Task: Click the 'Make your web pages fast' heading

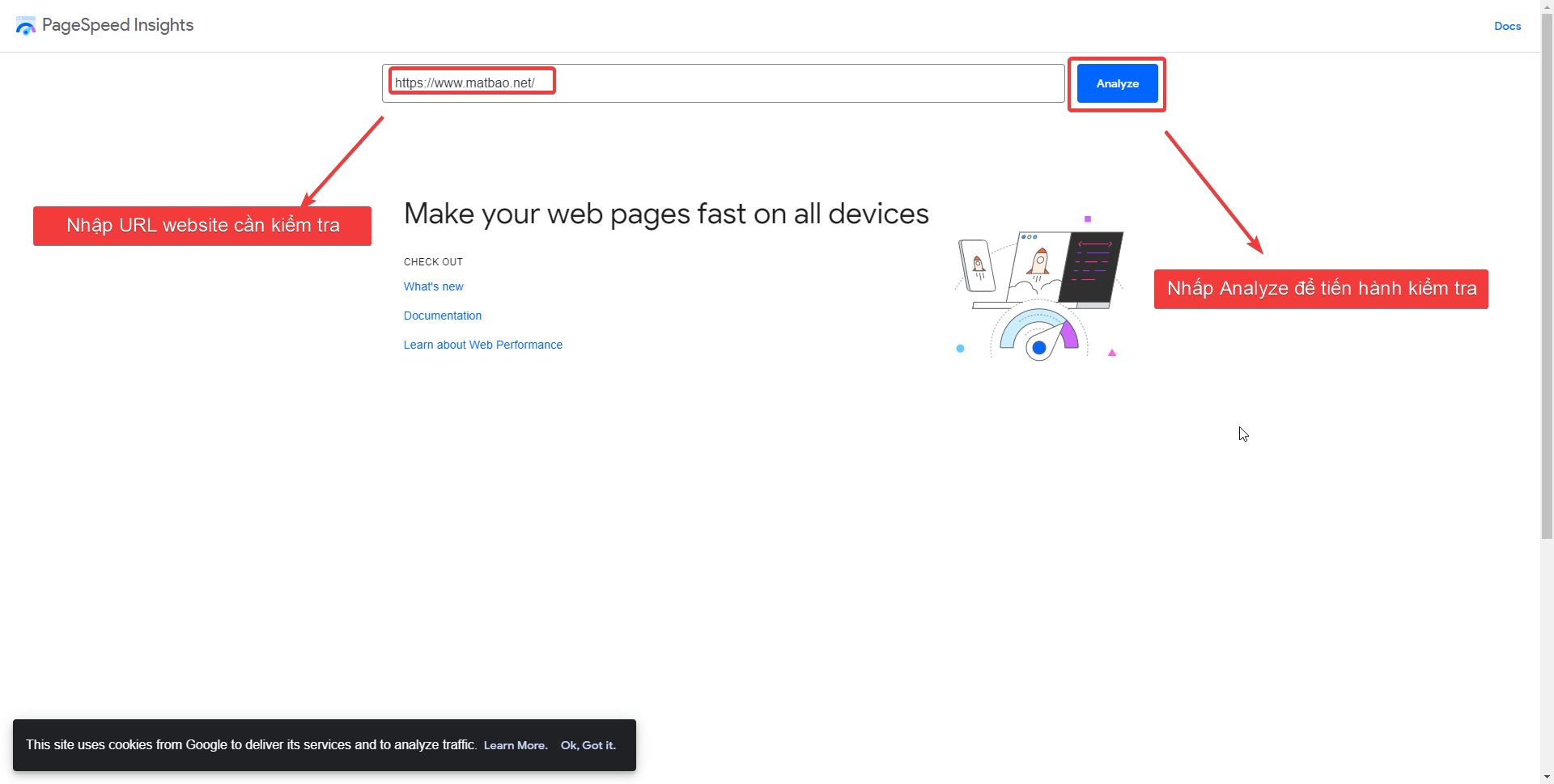Action: (x=666, y=214)
